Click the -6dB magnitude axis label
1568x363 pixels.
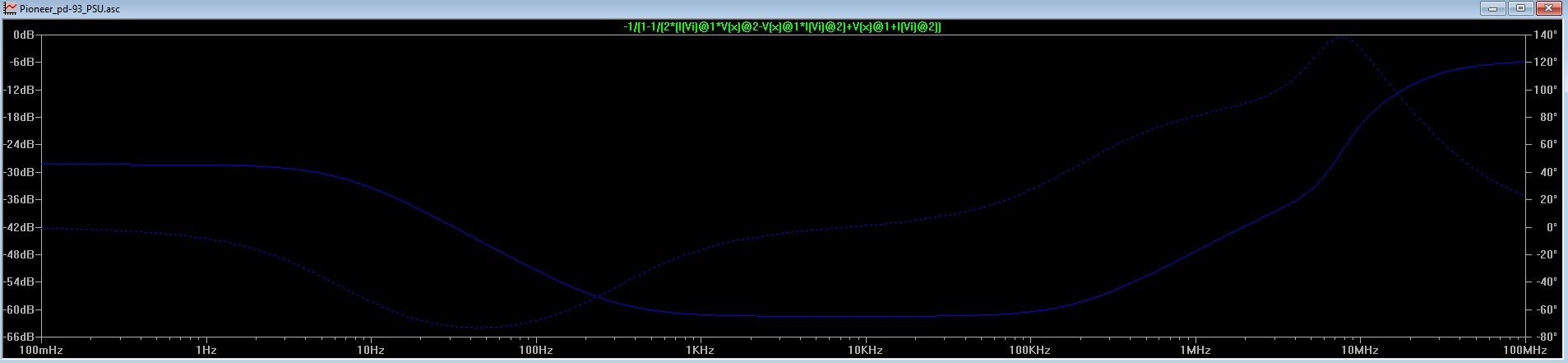22,63
